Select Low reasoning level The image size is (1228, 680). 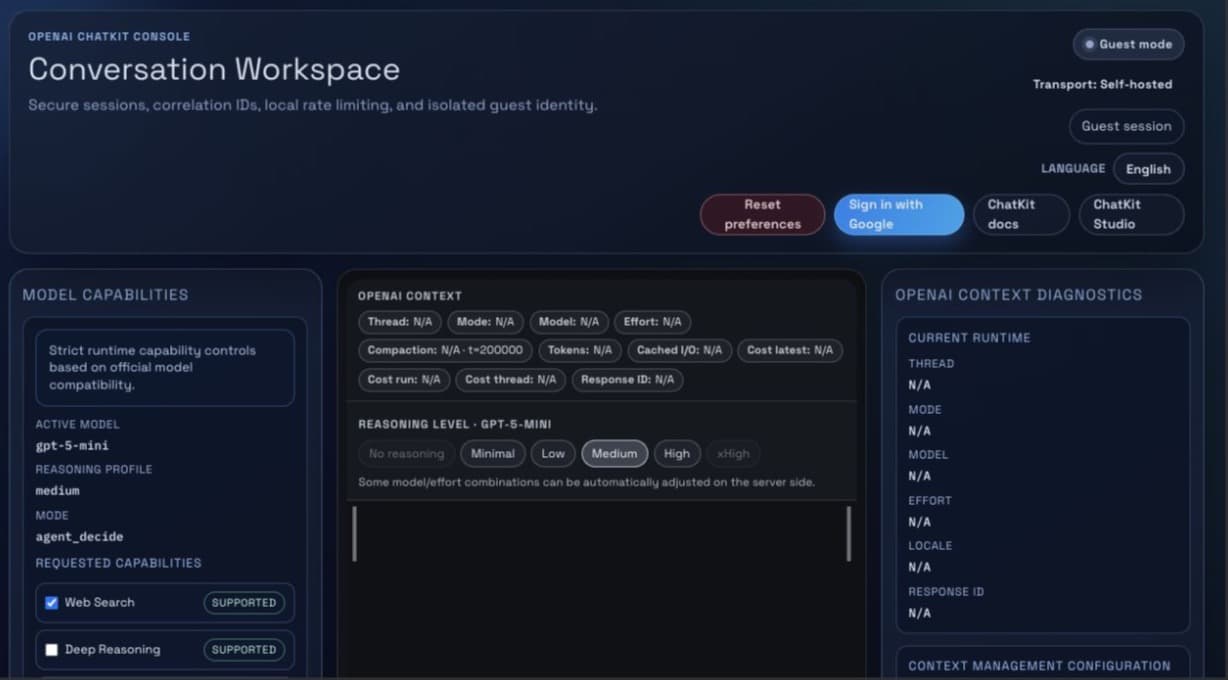[x=553, y=454]
